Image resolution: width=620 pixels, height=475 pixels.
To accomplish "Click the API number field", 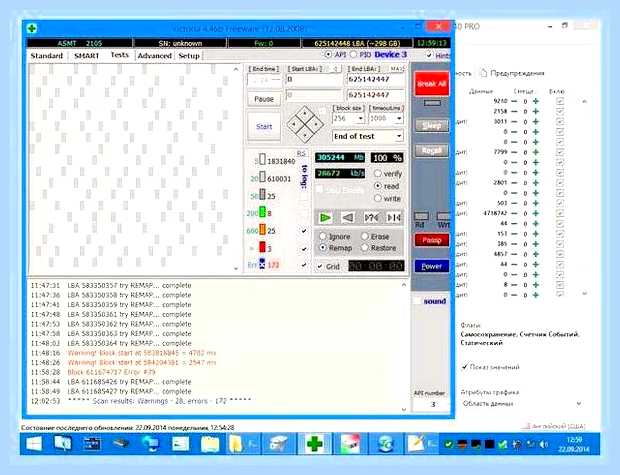I will click(x=431, y=404).
